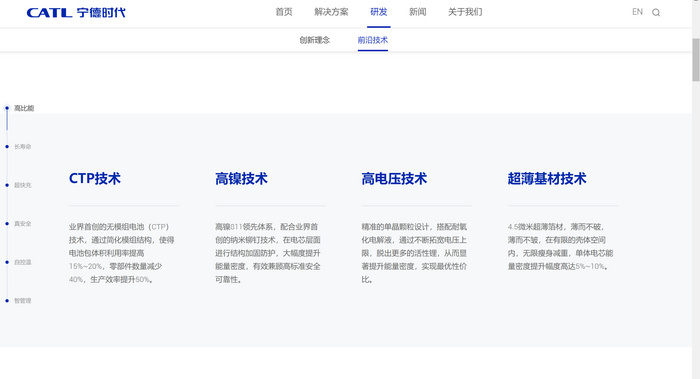This screenshot has height=379, width=700.
Task: Click the page vertical scrollbar thumb
Action: [x=696, y=60]
